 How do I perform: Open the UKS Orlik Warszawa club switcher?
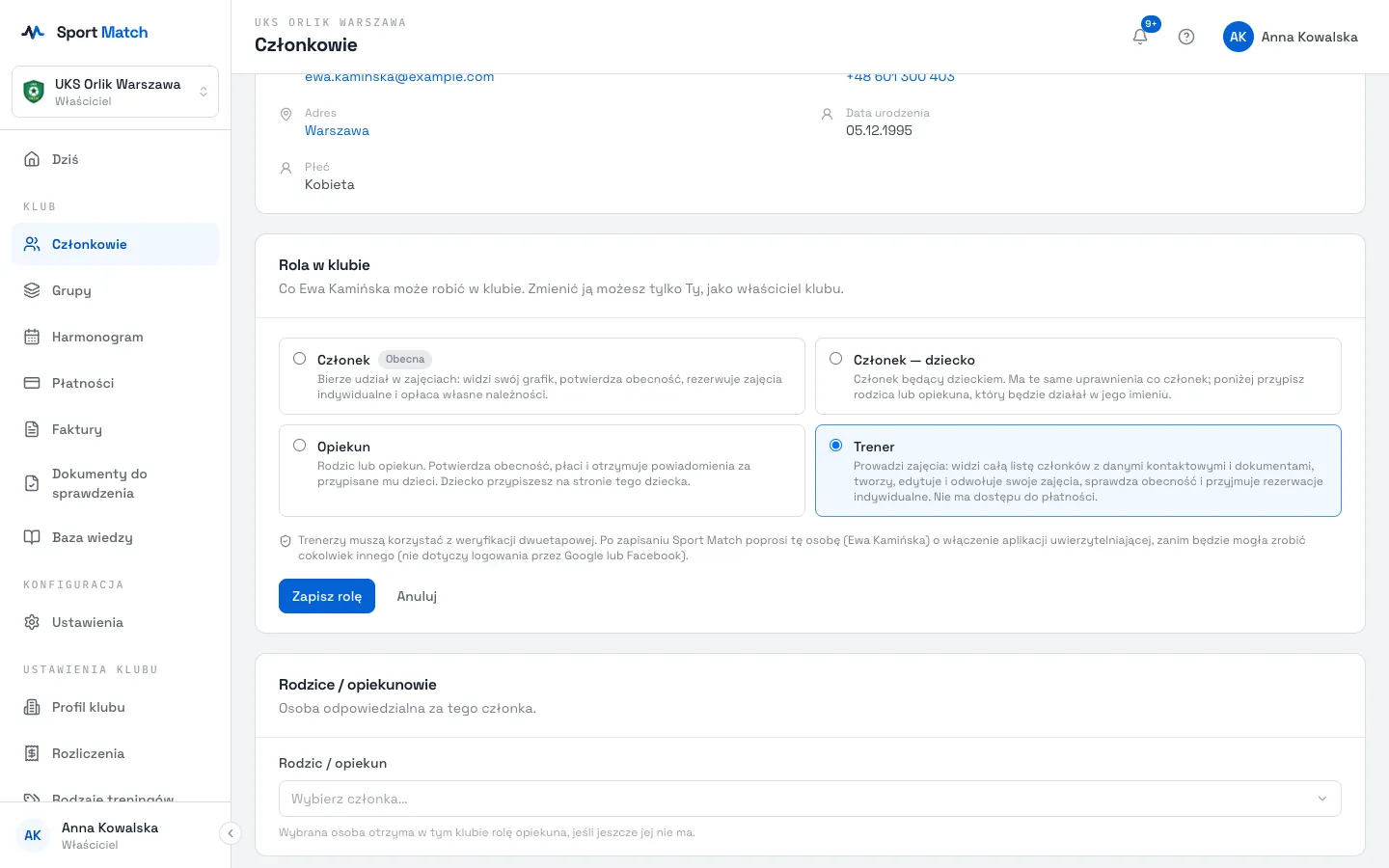coord(115,92)
